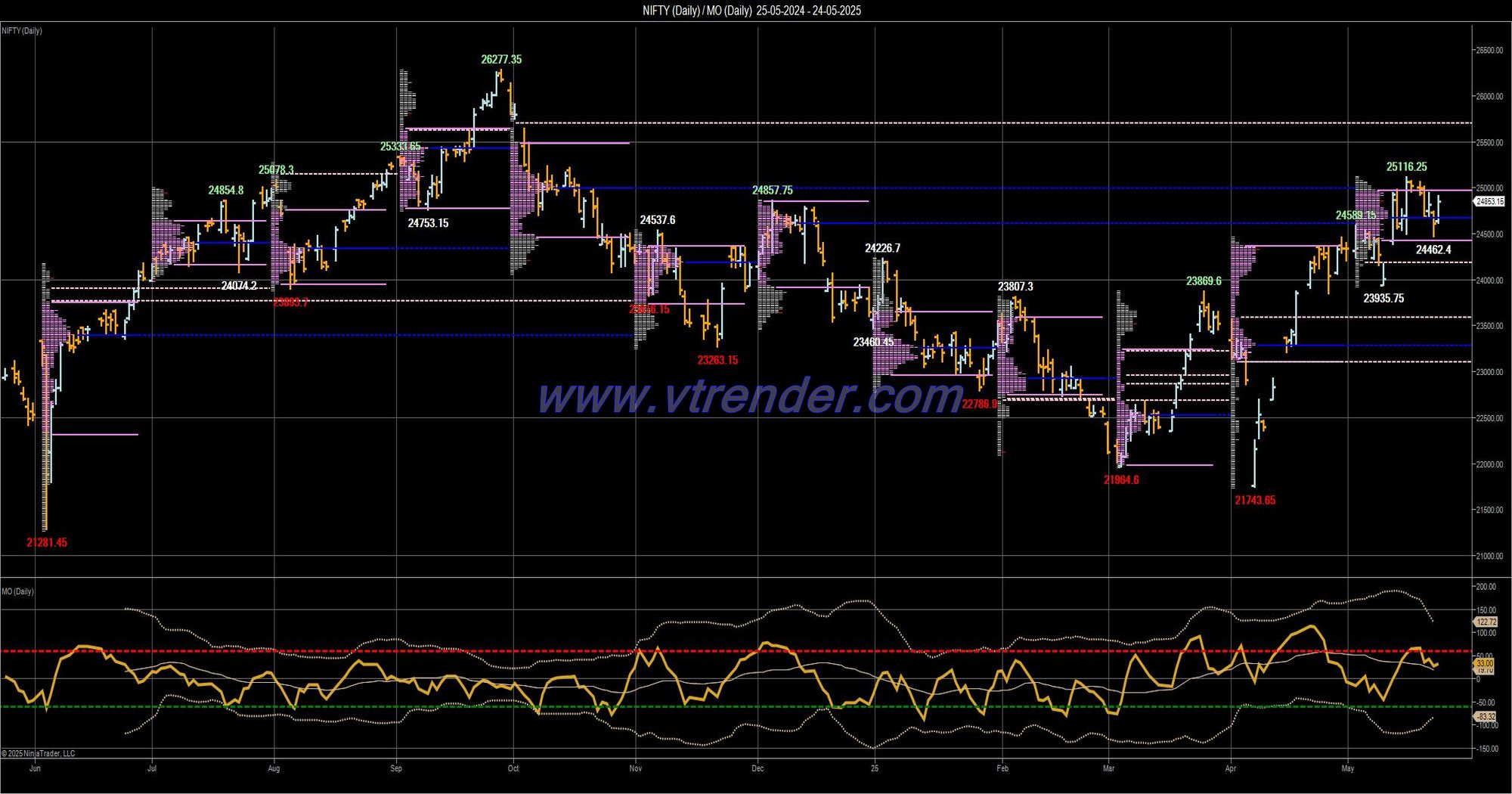The image size is (1512, 794).
Task: Click the 23935.75 price label
Action: [x=1383, y=299]
